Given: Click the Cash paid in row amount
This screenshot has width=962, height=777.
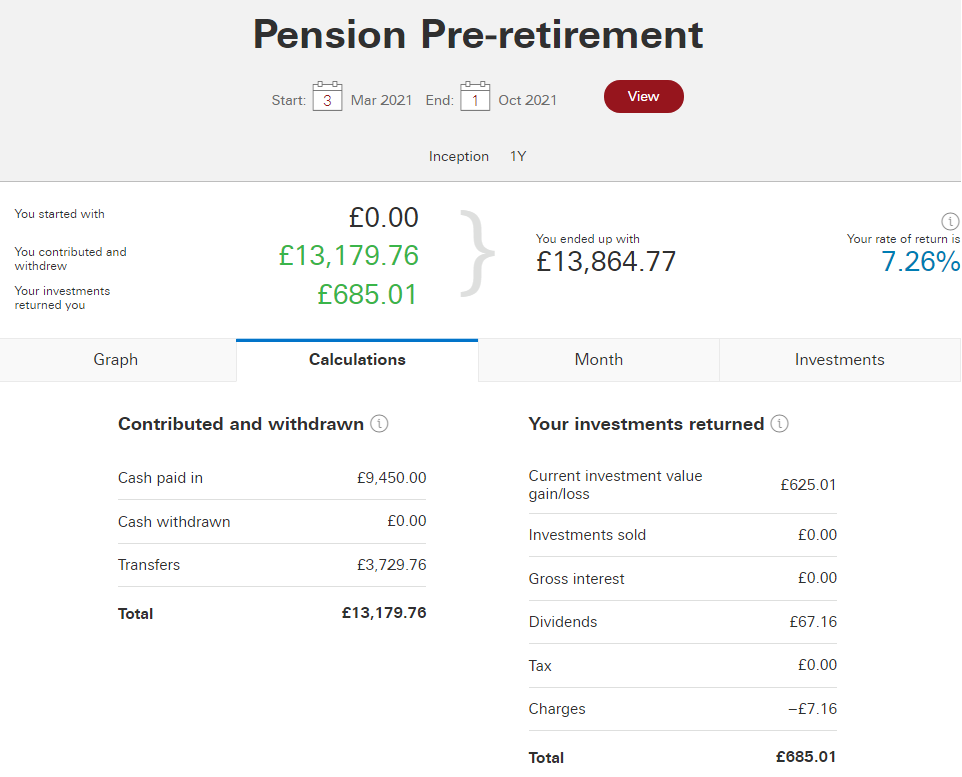Looking at the screenshot, I should tap(391, 478).
